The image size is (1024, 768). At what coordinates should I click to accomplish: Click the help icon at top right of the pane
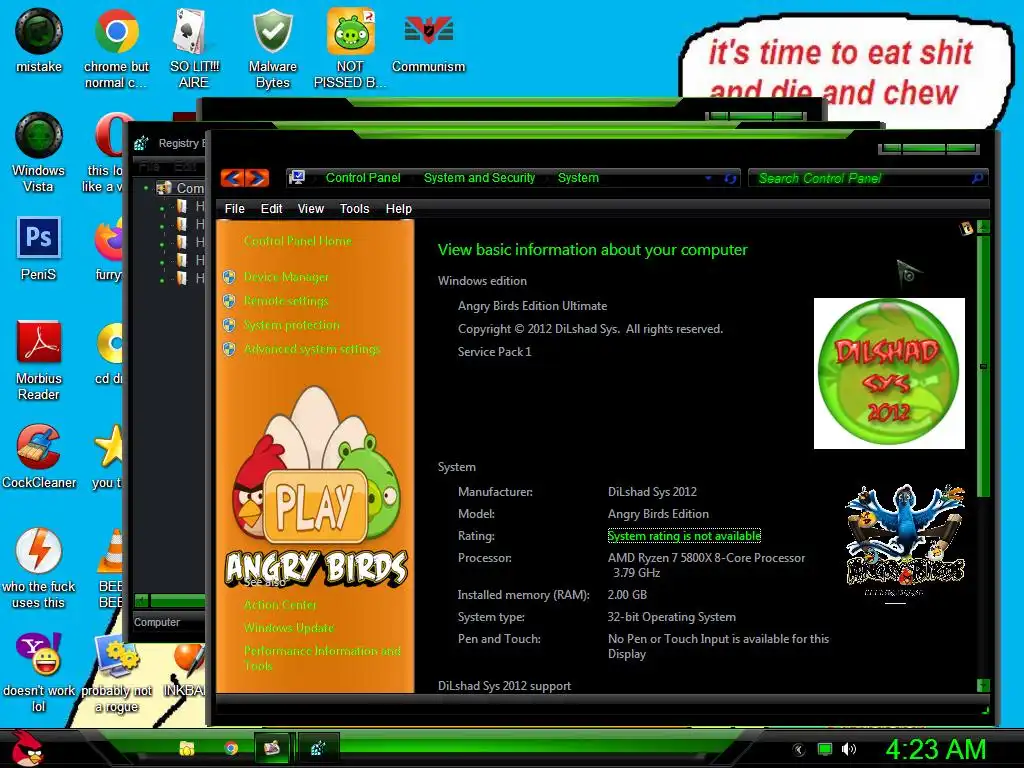pos(966,228)
